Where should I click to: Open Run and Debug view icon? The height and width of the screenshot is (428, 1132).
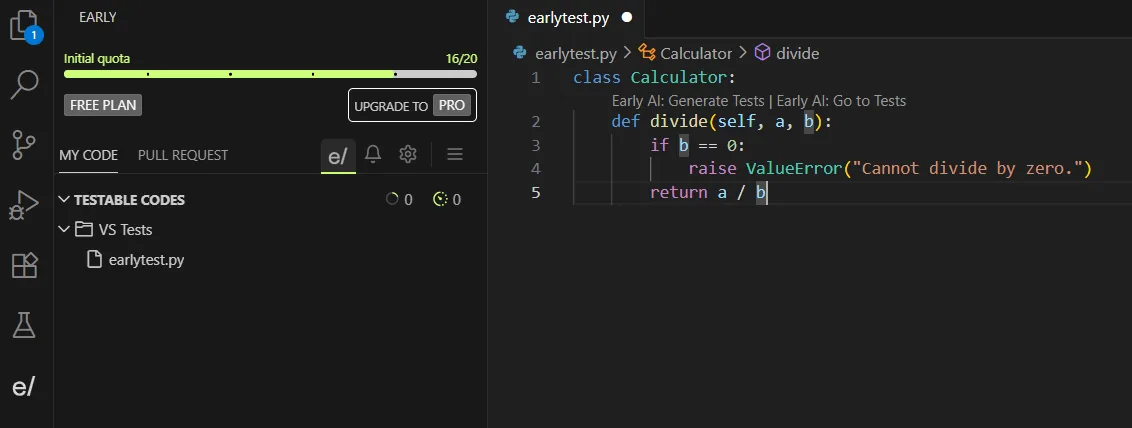coord(24,205)
